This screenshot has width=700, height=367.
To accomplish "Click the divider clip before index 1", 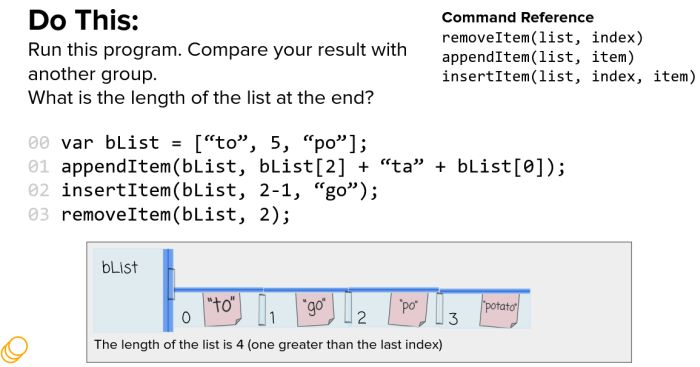I will pos(262,309).
